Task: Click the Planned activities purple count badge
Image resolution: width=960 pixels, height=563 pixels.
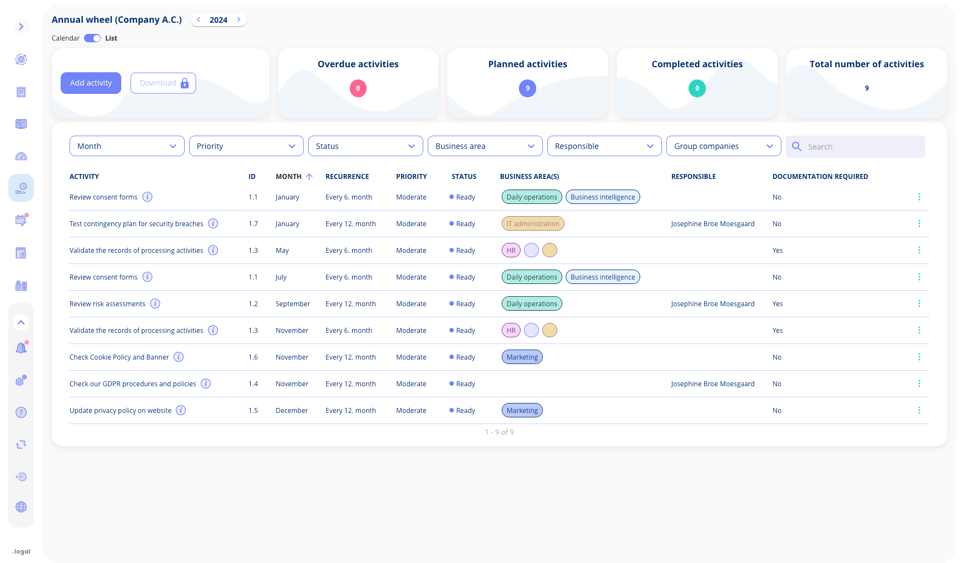Action: pyautogui.click(x=528, y=89)
